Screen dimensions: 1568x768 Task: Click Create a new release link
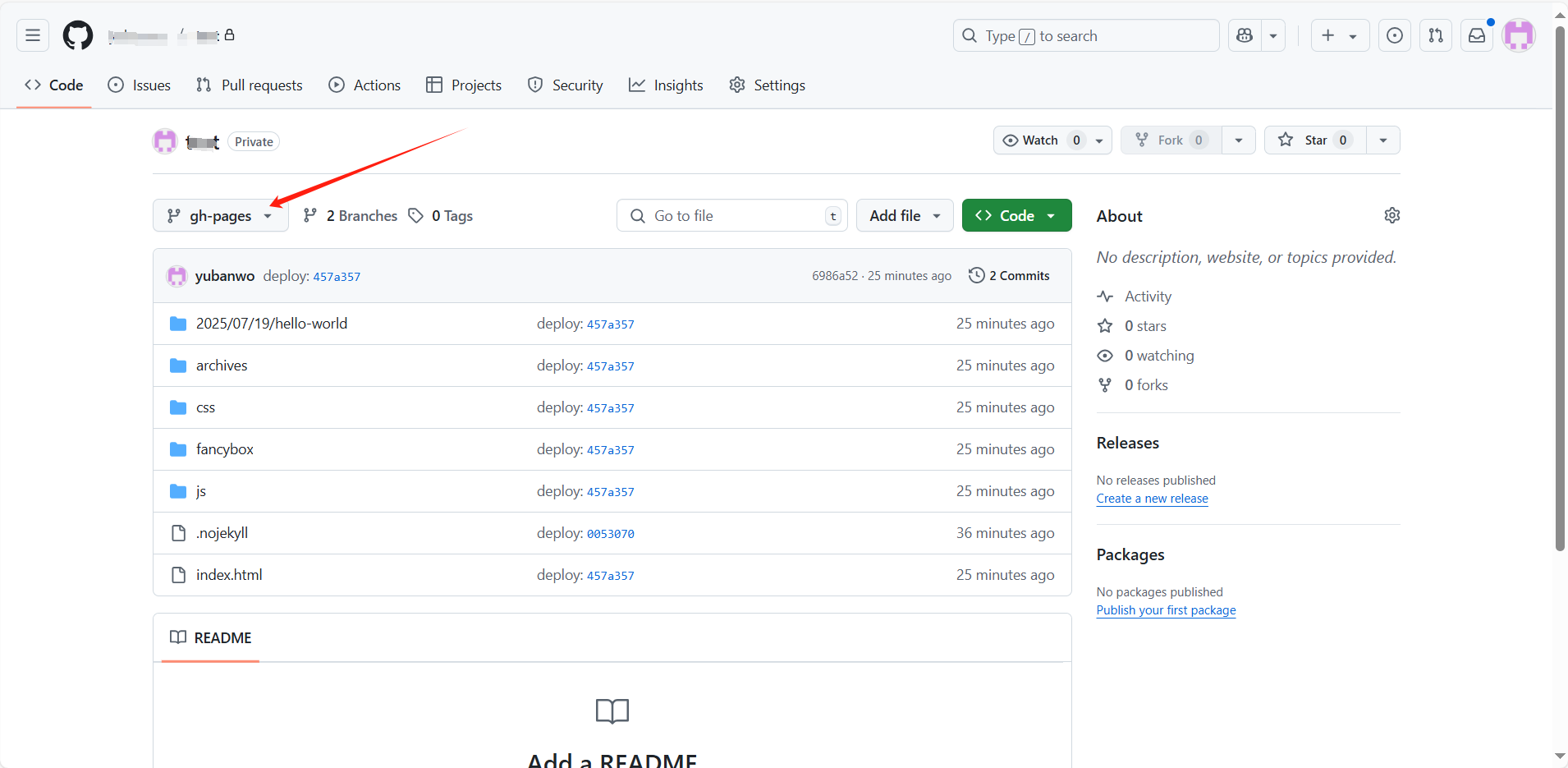[x=1152, y=499]
